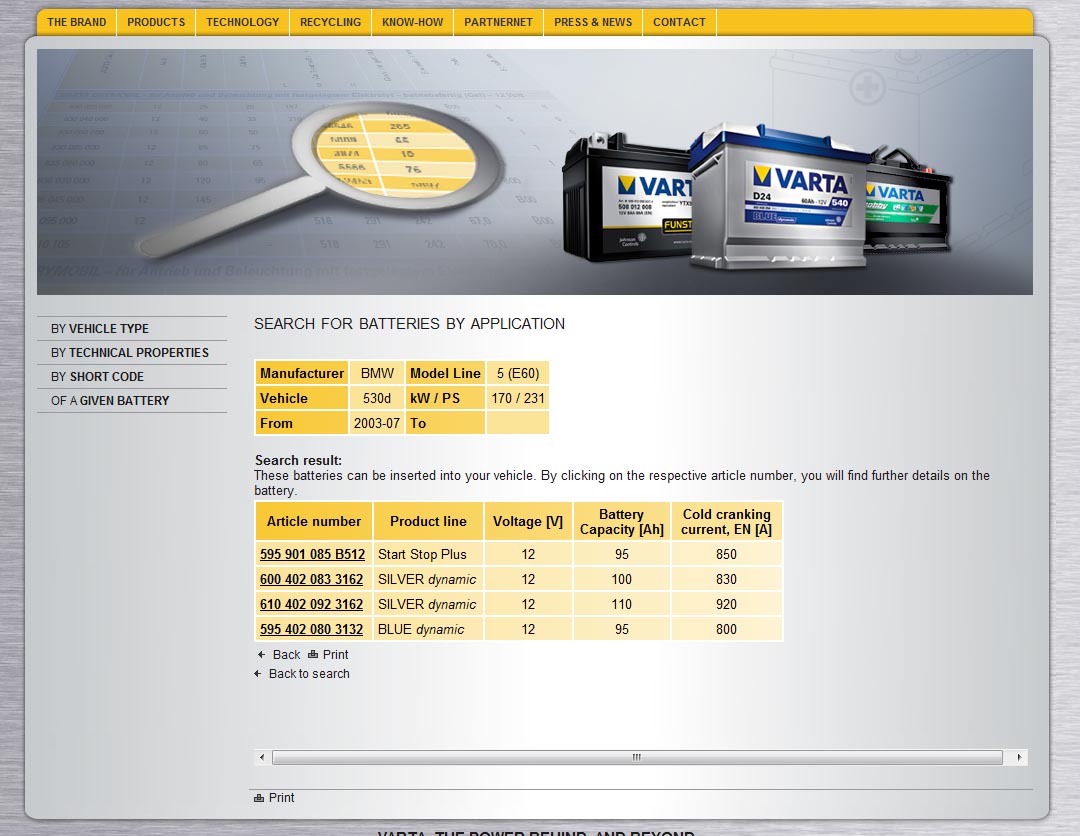The height and width of the screenshot is (836, 1080).
Task: Open PRESS & NEWS menu
Action: (593, 22)
